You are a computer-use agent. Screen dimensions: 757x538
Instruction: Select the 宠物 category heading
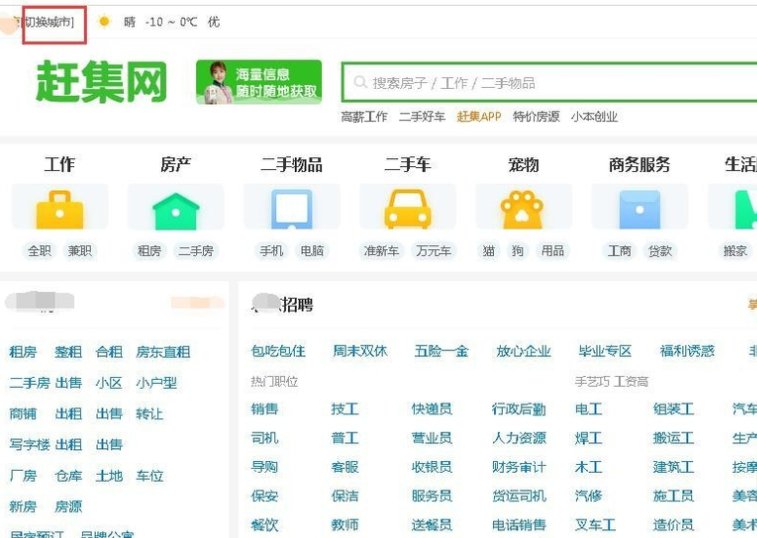523,164
